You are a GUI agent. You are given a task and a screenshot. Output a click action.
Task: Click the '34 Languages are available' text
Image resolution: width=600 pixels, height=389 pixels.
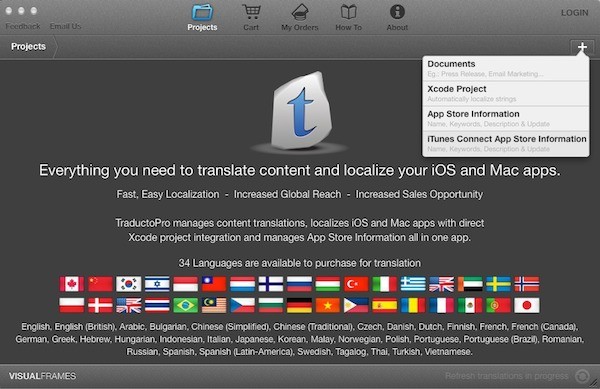pyautogui.click(x=300, y=263)
